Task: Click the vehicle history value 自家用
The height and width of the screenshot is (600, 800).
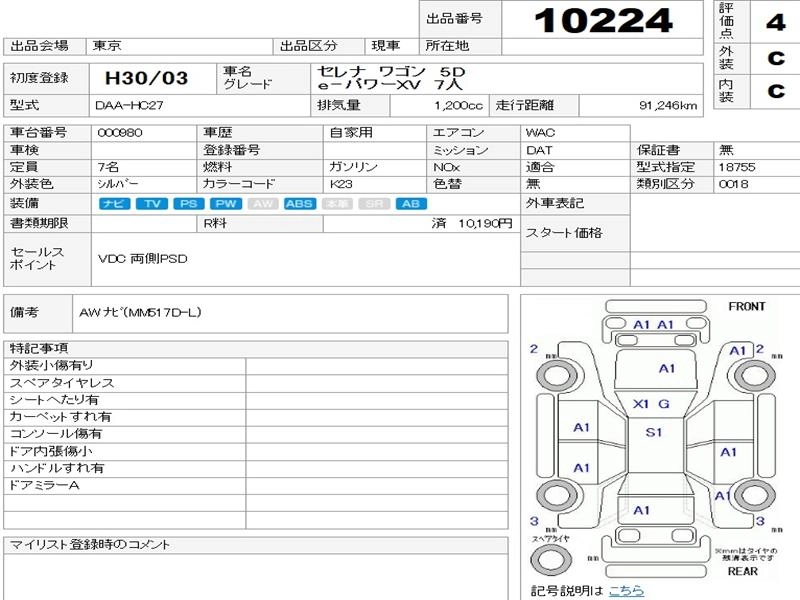Action: pyautogui.click(x=351, y=133)
